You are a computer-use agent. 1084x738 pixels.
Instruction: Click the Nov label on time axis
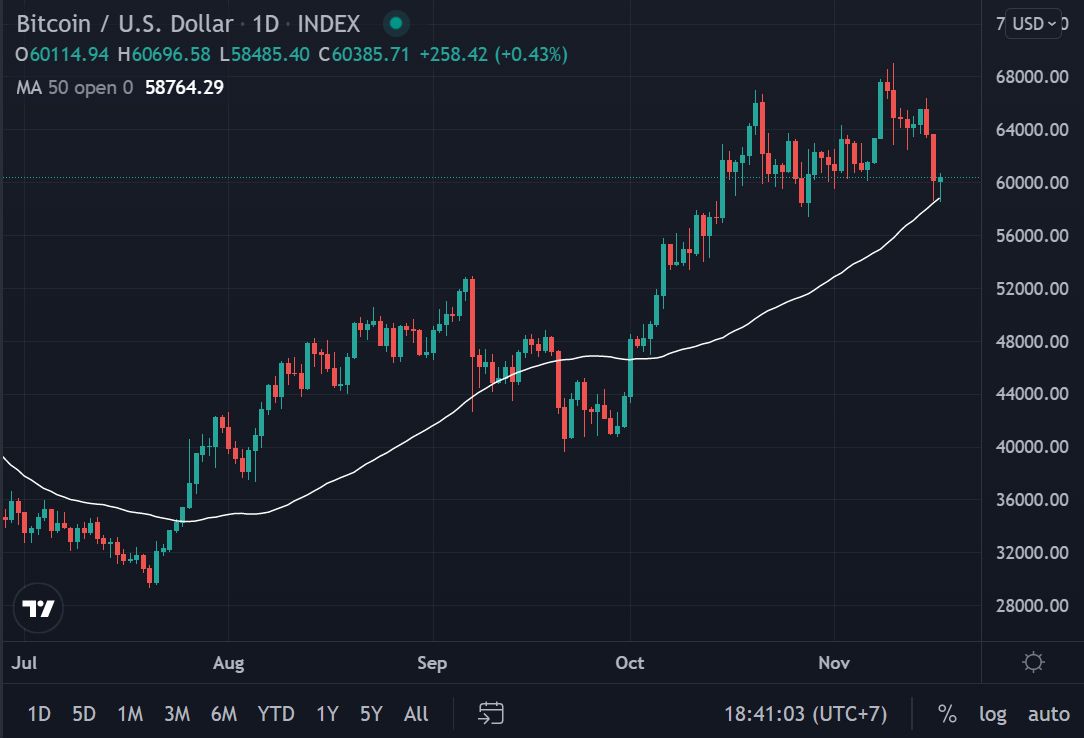pyautogui.click(x=834, y=663)
